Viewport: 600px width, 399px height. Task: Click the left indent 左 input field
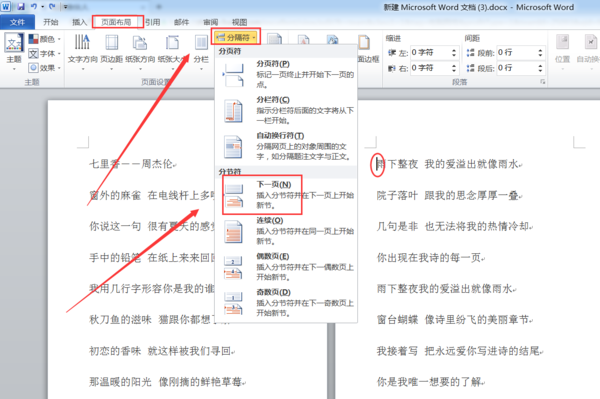(430, 52)
